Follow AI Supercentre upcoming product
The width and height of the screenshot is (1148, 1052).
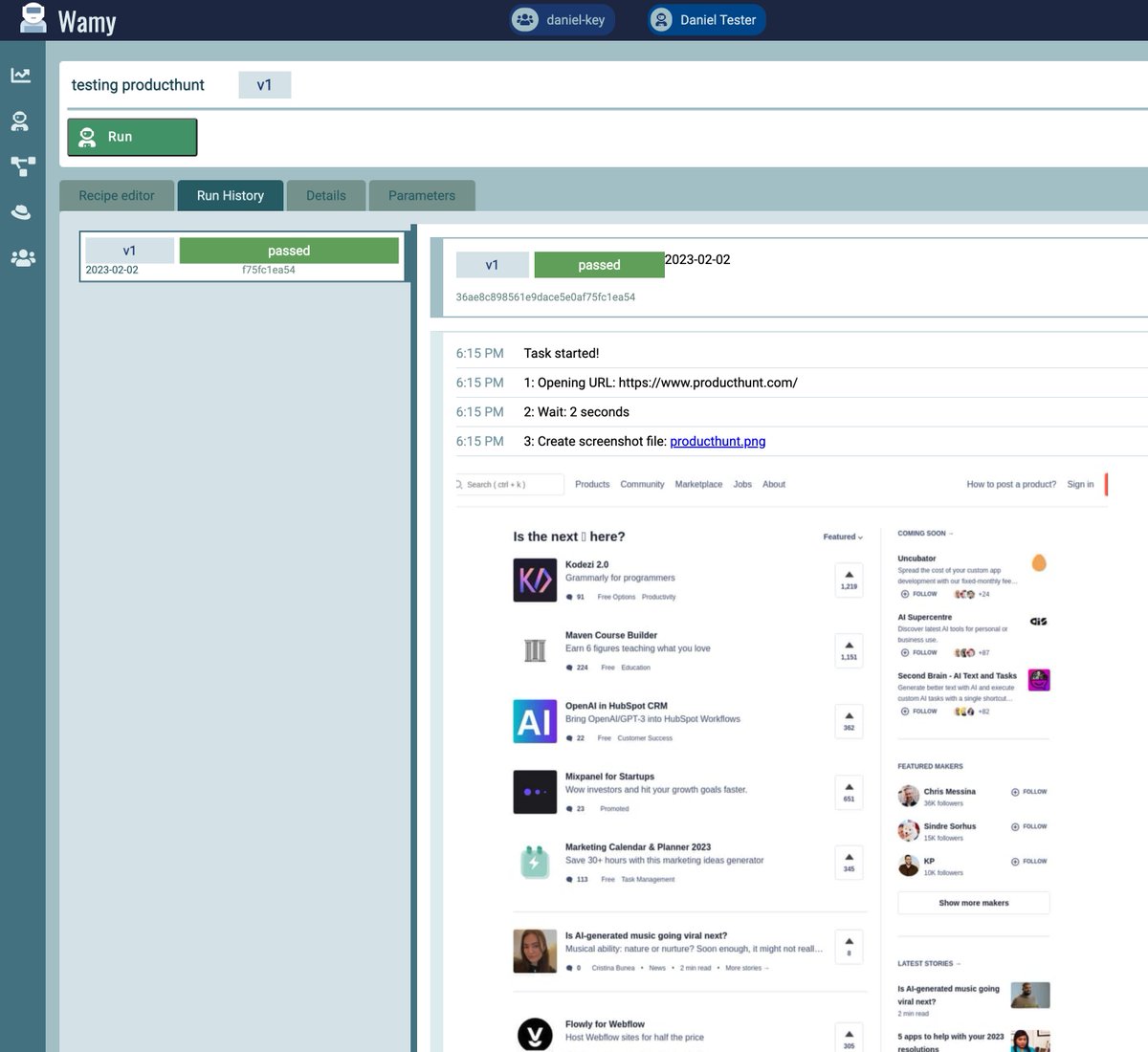(x=919, y=652)
